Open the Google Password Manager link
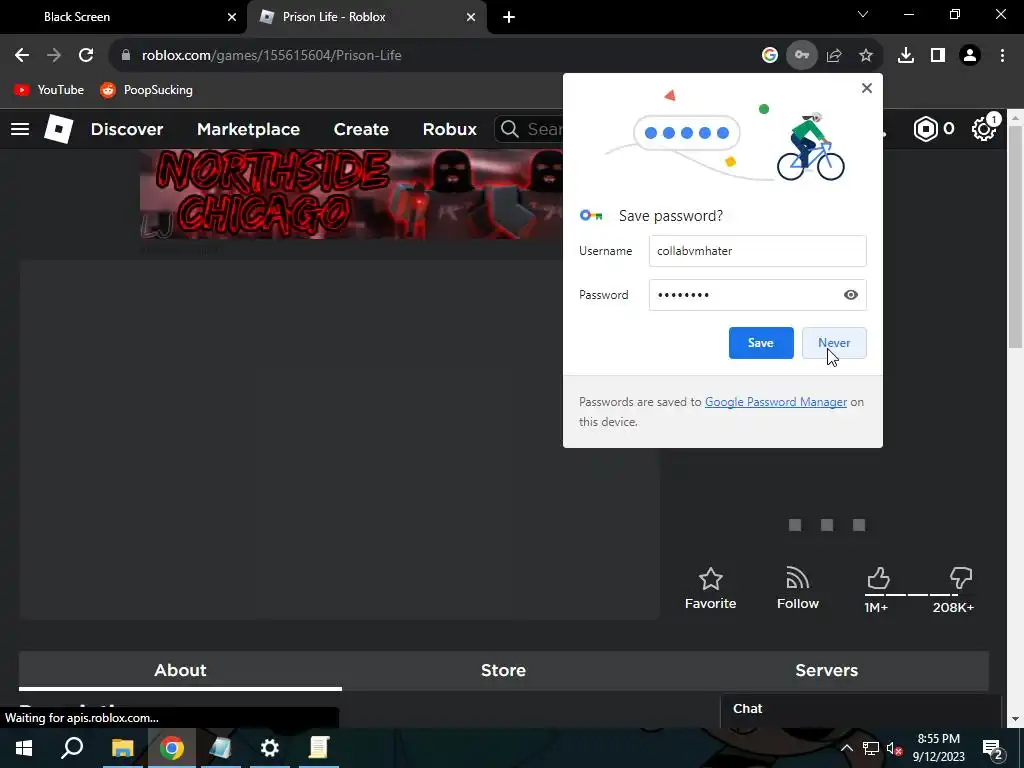 pos(776,402)
